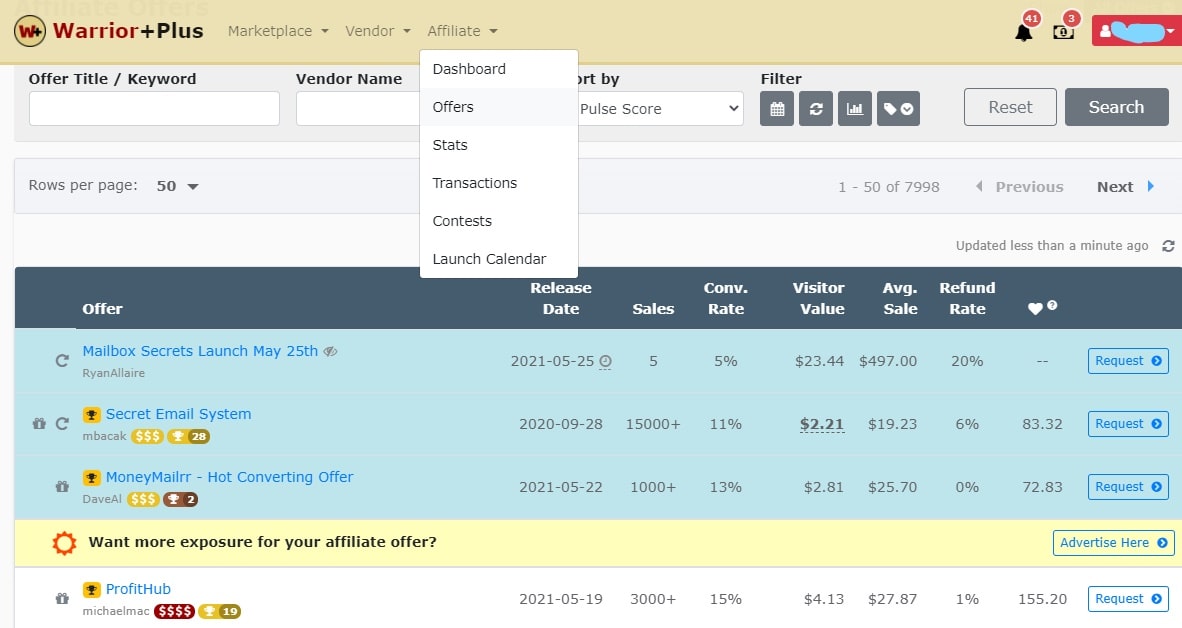Click the refresh icon beside updated time
Viewport: 1182px width, 628px height.
[1168, 246]
